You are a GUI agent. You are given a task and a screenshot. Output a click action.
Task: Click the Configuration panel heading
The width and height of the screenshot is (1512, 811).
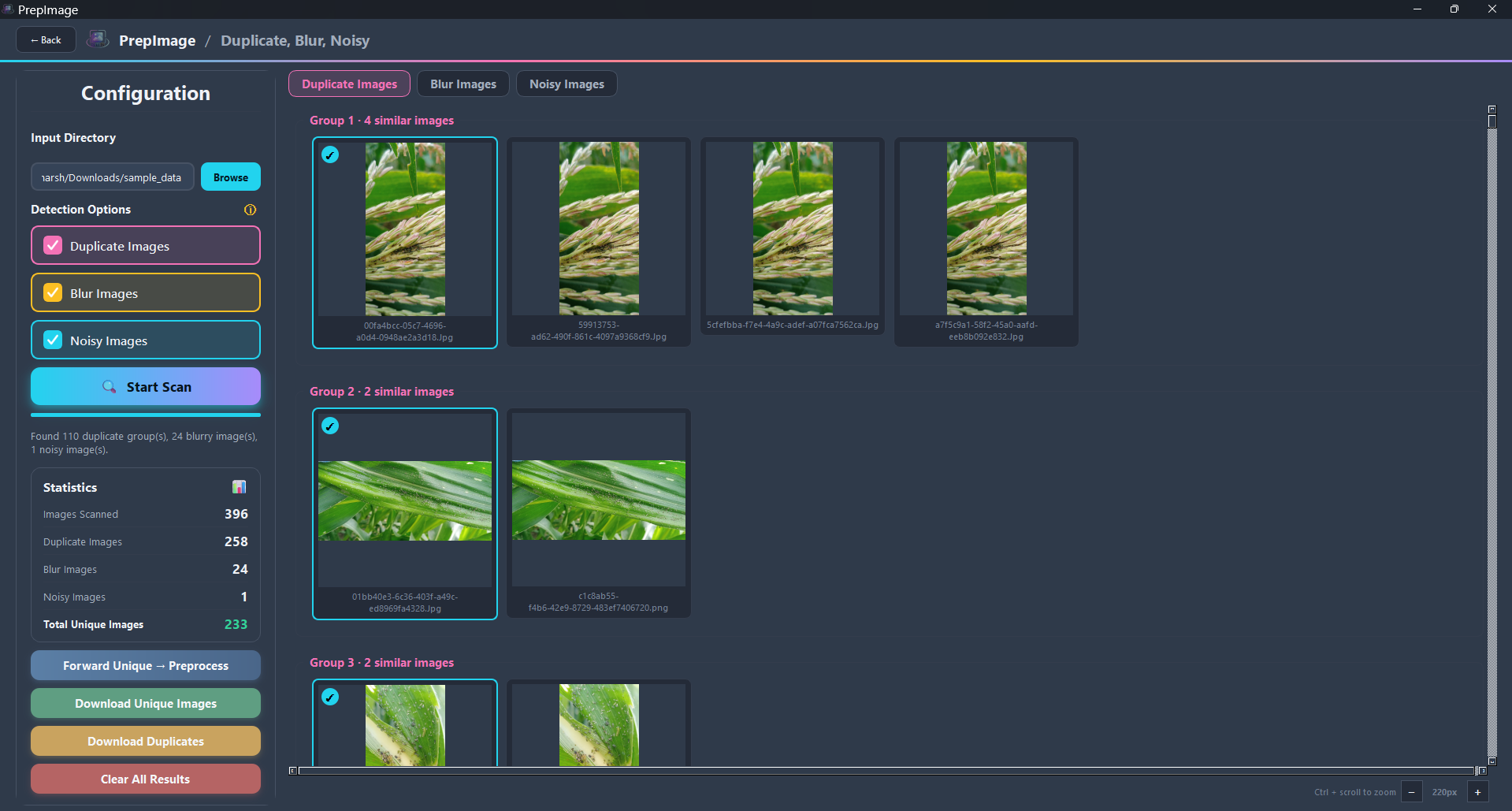pos(146,93)
